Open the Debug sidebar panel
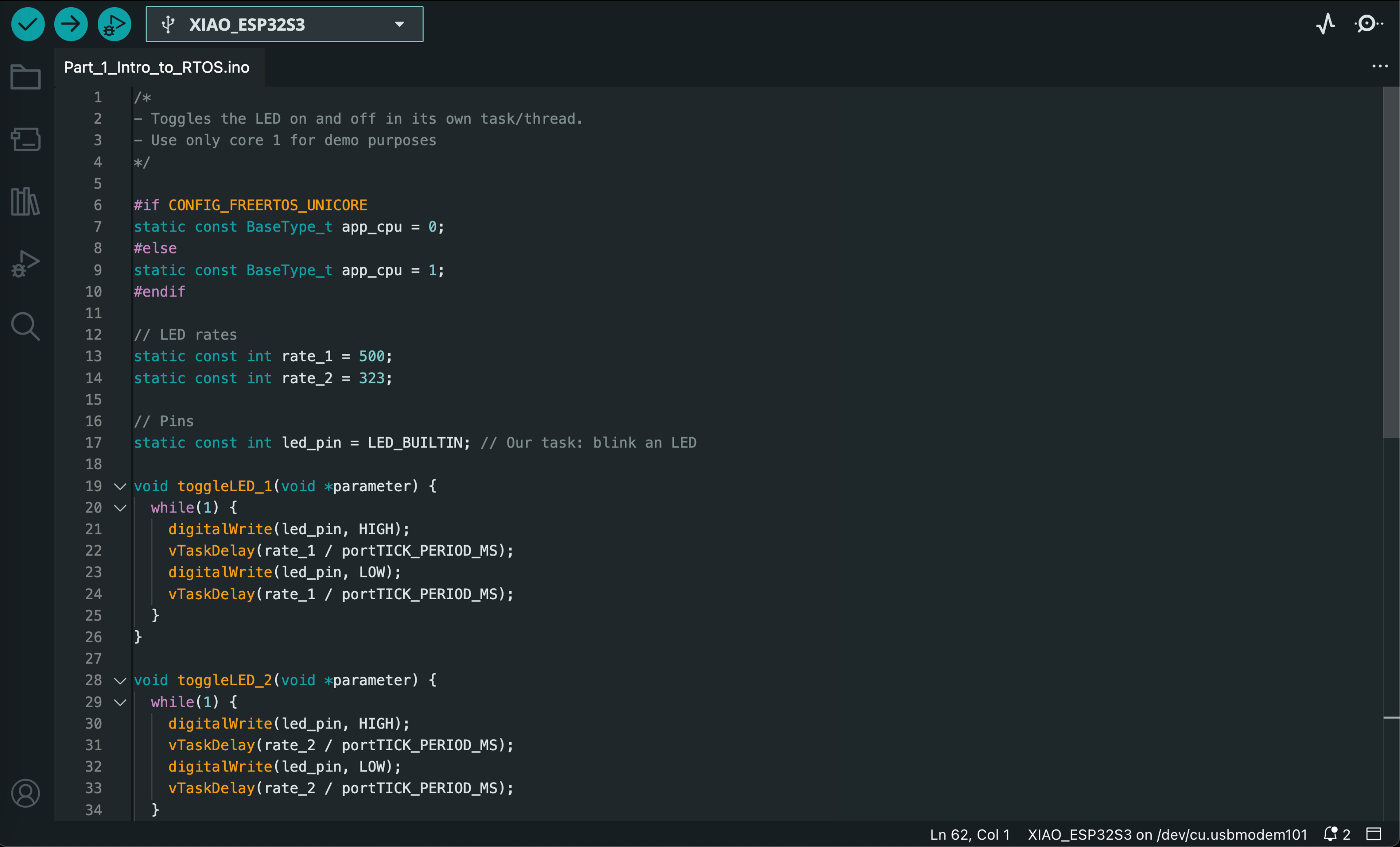 (x=26, y=264)
